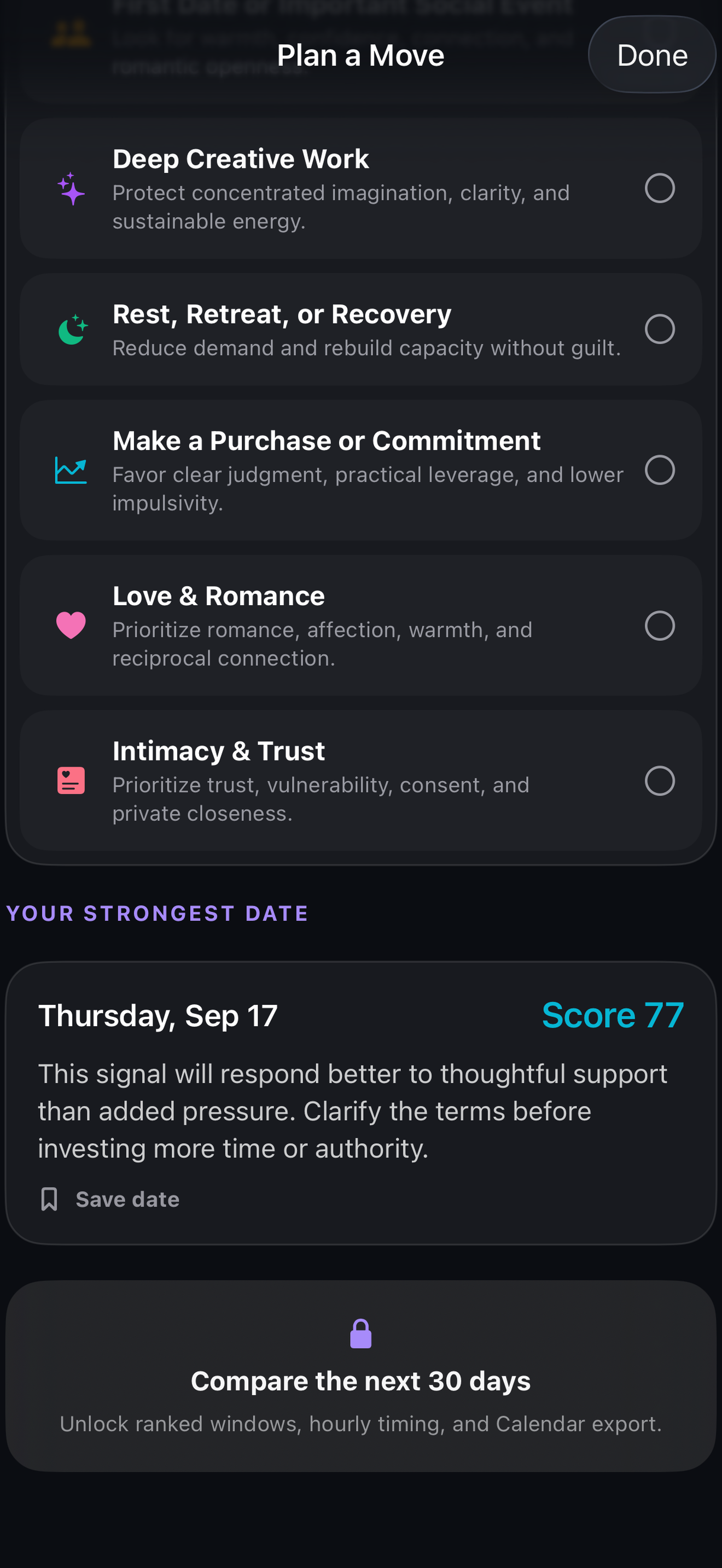Select the Rest, Retreat, or Recovery radio button
The width and height of the screenshot is (722, 1568).
[x=660, y=329]
